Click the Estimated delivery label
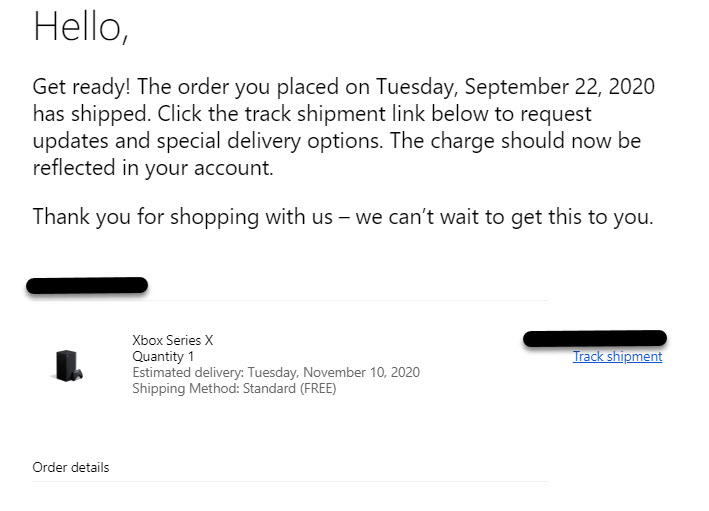 [x=187, y=372]
